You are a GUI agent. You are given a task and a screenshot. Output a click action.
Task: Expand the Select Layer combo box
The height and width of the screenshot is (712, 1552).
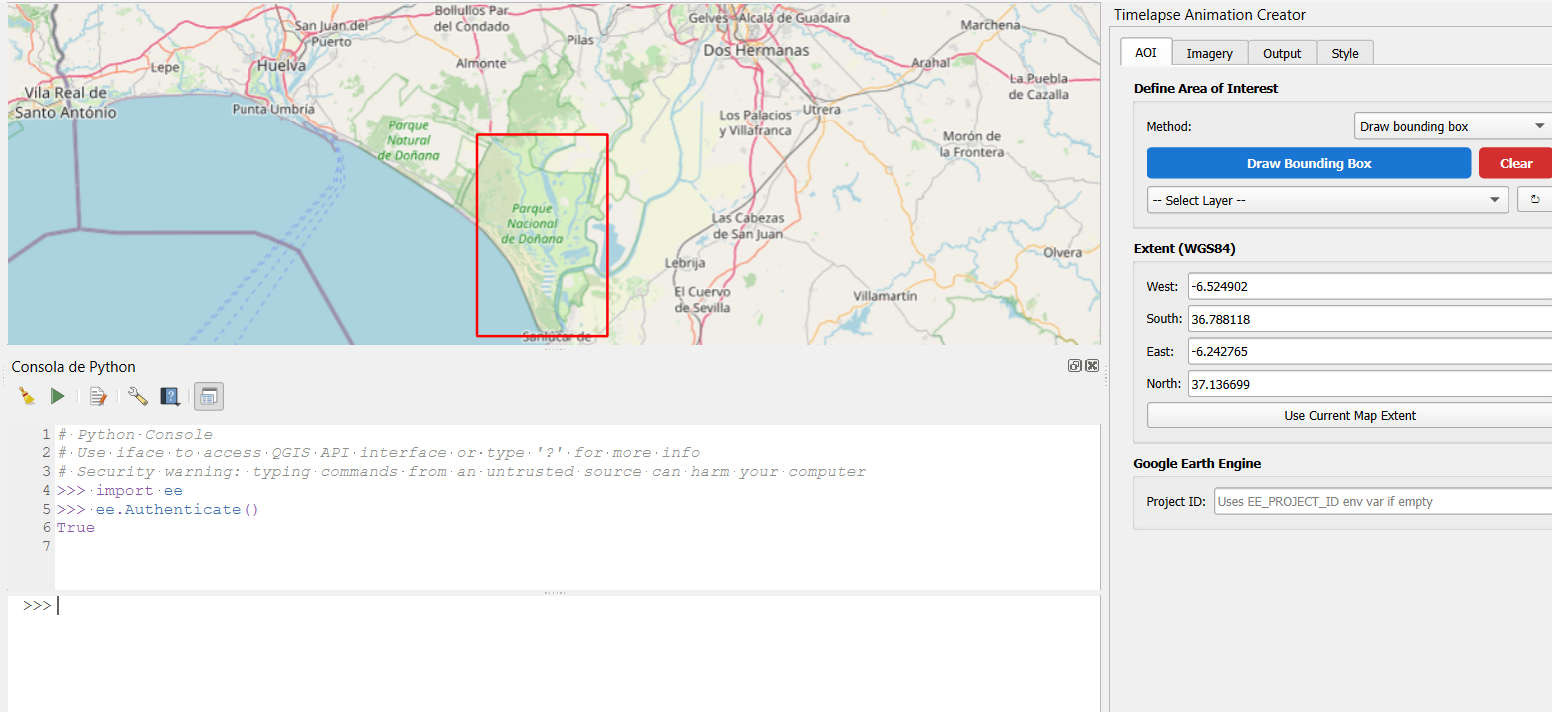(1327, 200)
